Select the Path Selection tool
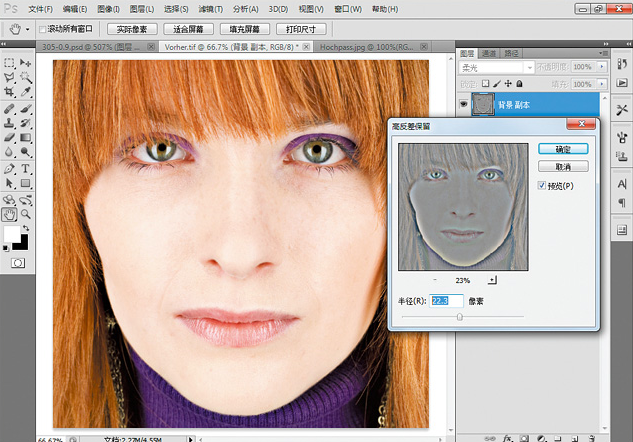 tap(9, 184)
